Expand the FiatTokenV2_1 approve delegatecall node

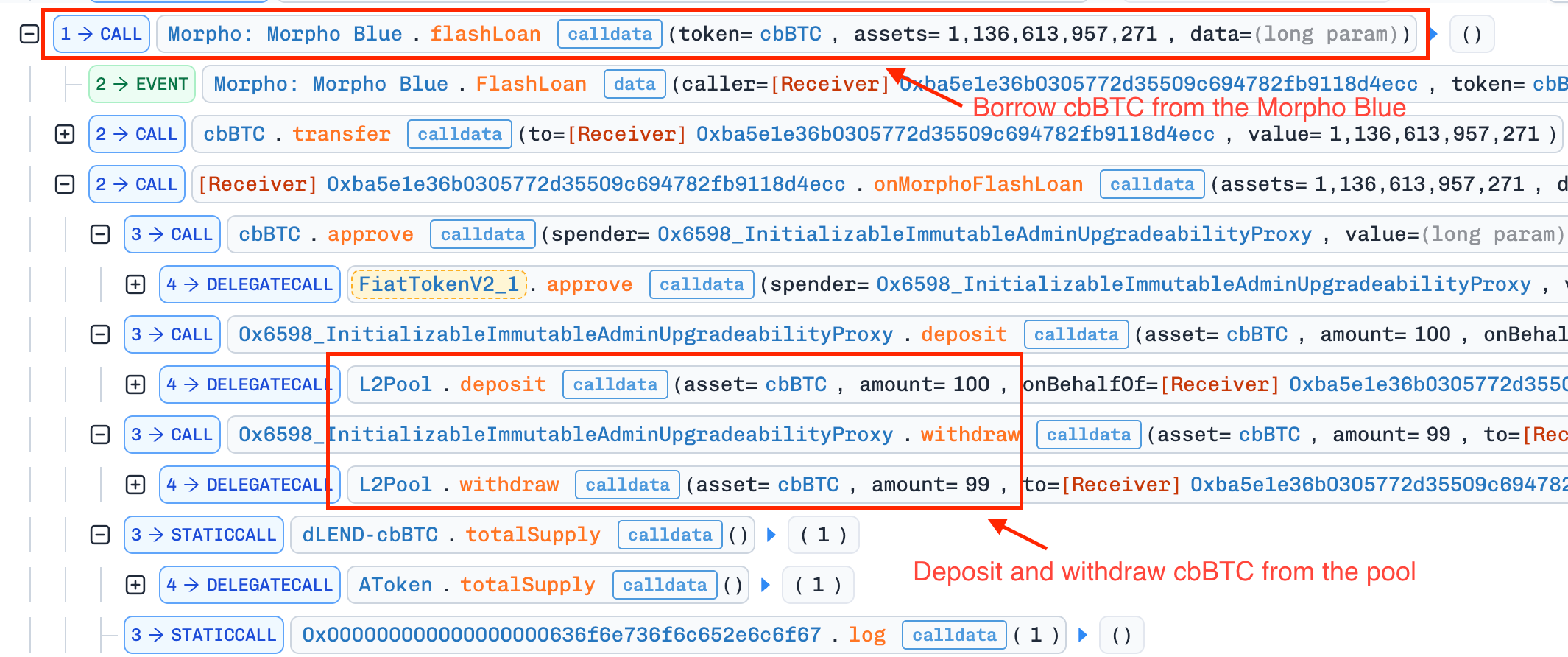point(135,284)
